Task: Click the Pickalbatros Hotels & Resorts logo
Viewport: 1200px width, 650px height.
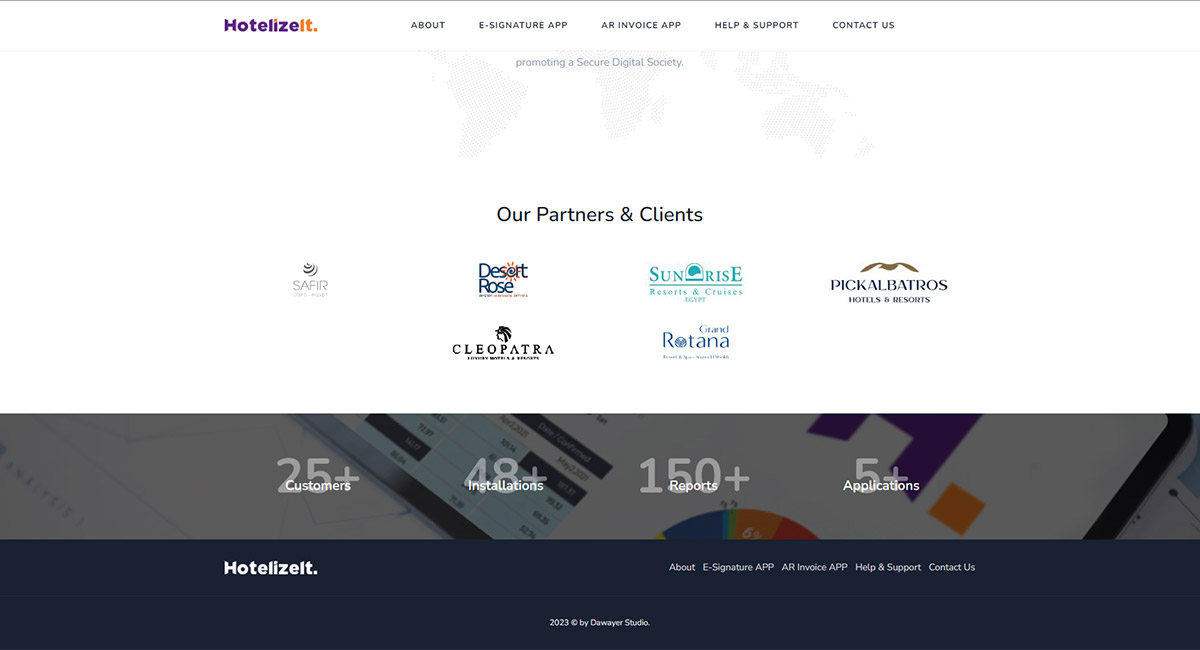Action: click(x=889, y=283)
